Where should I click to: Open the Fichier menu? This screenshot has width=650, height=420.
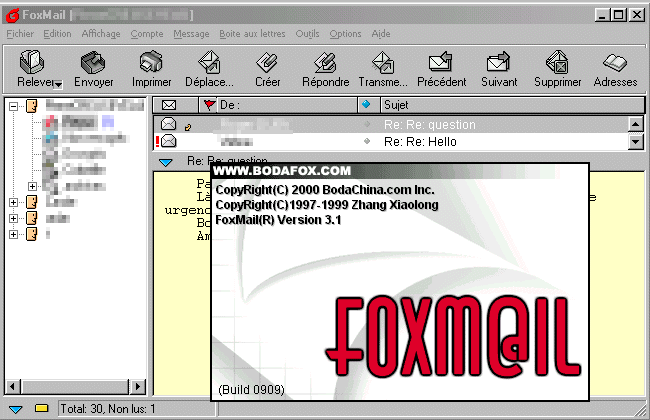coord(20,33)
